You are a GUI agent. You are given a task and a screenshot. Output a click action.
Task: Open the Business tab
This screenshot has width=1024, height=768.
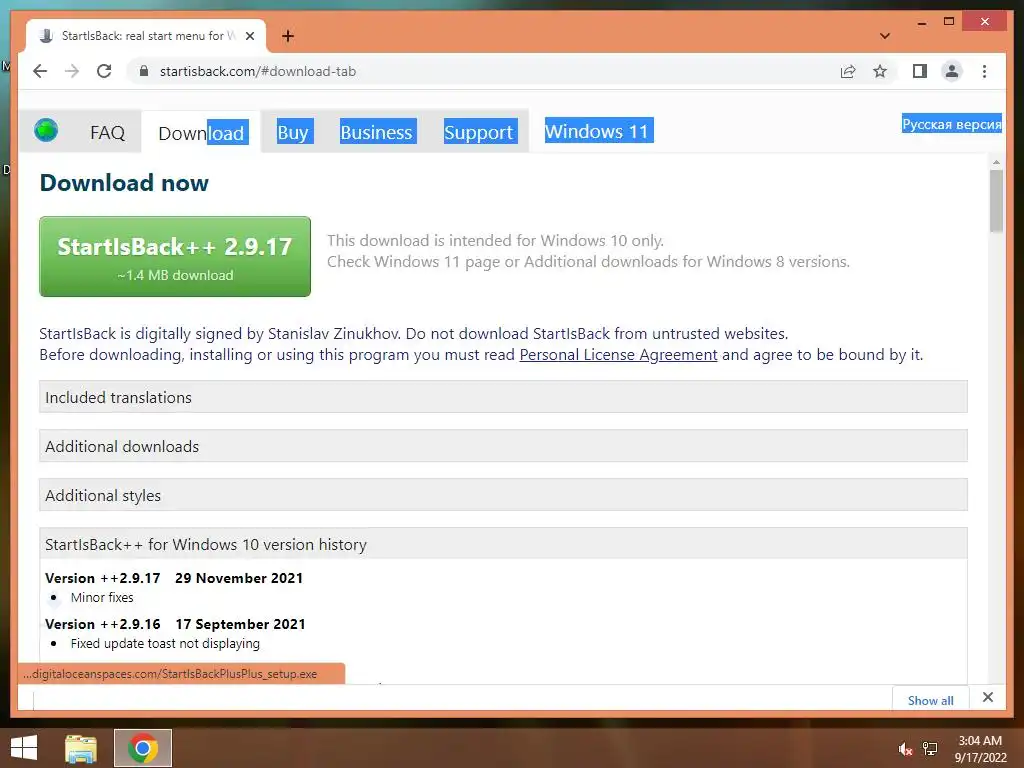(376, 132)
